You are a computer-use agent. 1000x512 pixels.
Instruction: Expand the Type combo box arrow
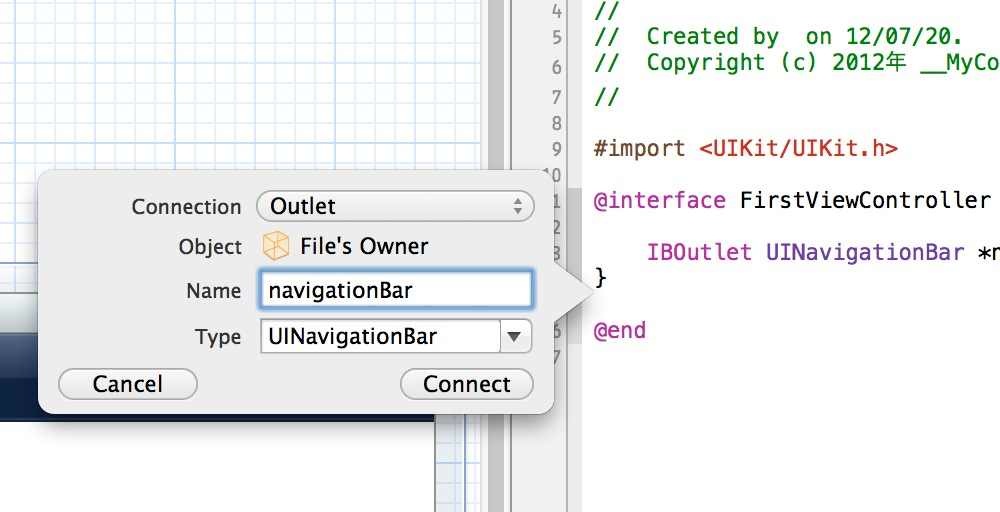(x=515, y=337)
